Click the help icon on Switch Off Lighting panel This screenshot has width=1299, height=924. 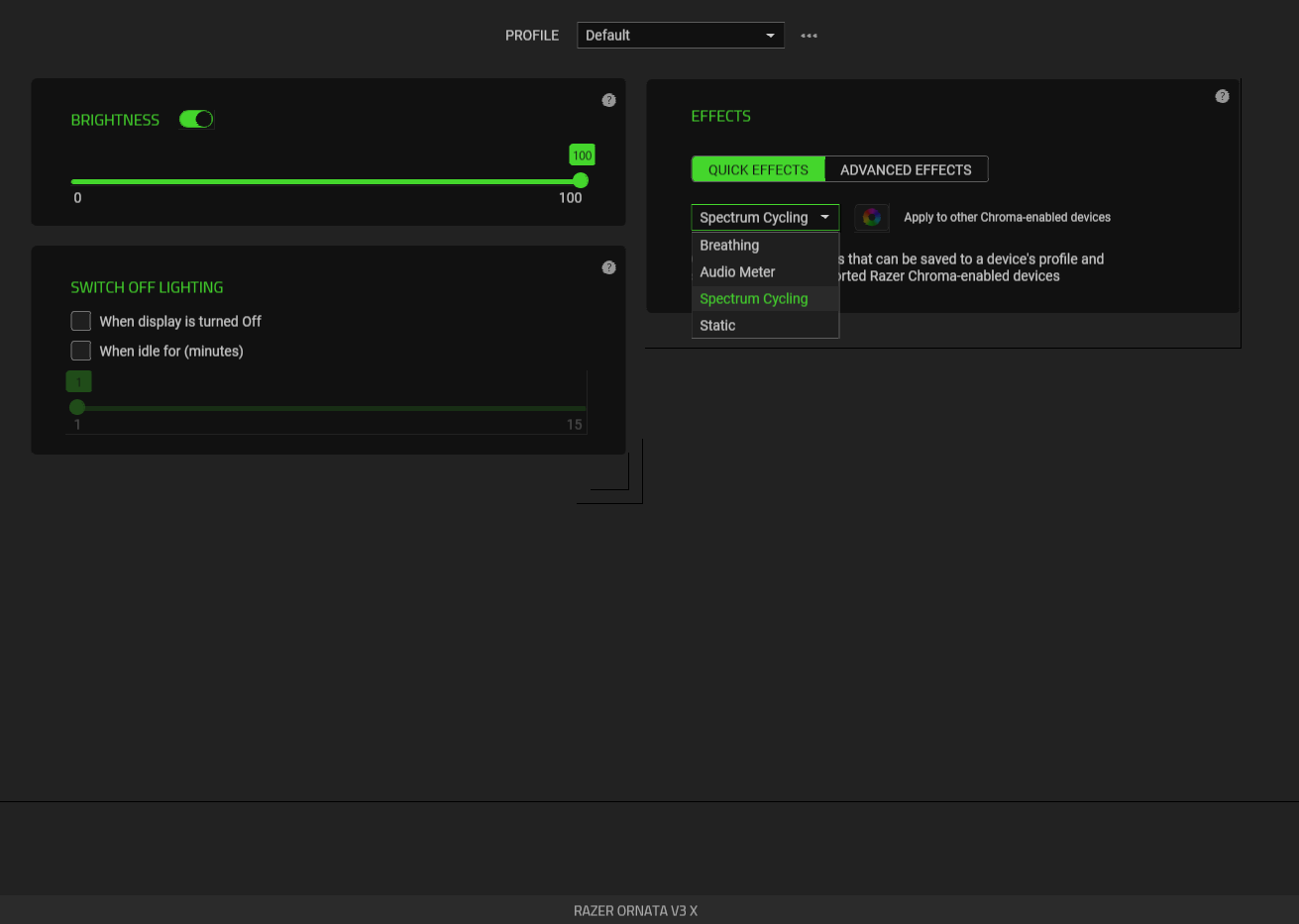click(x=608, y=266)
